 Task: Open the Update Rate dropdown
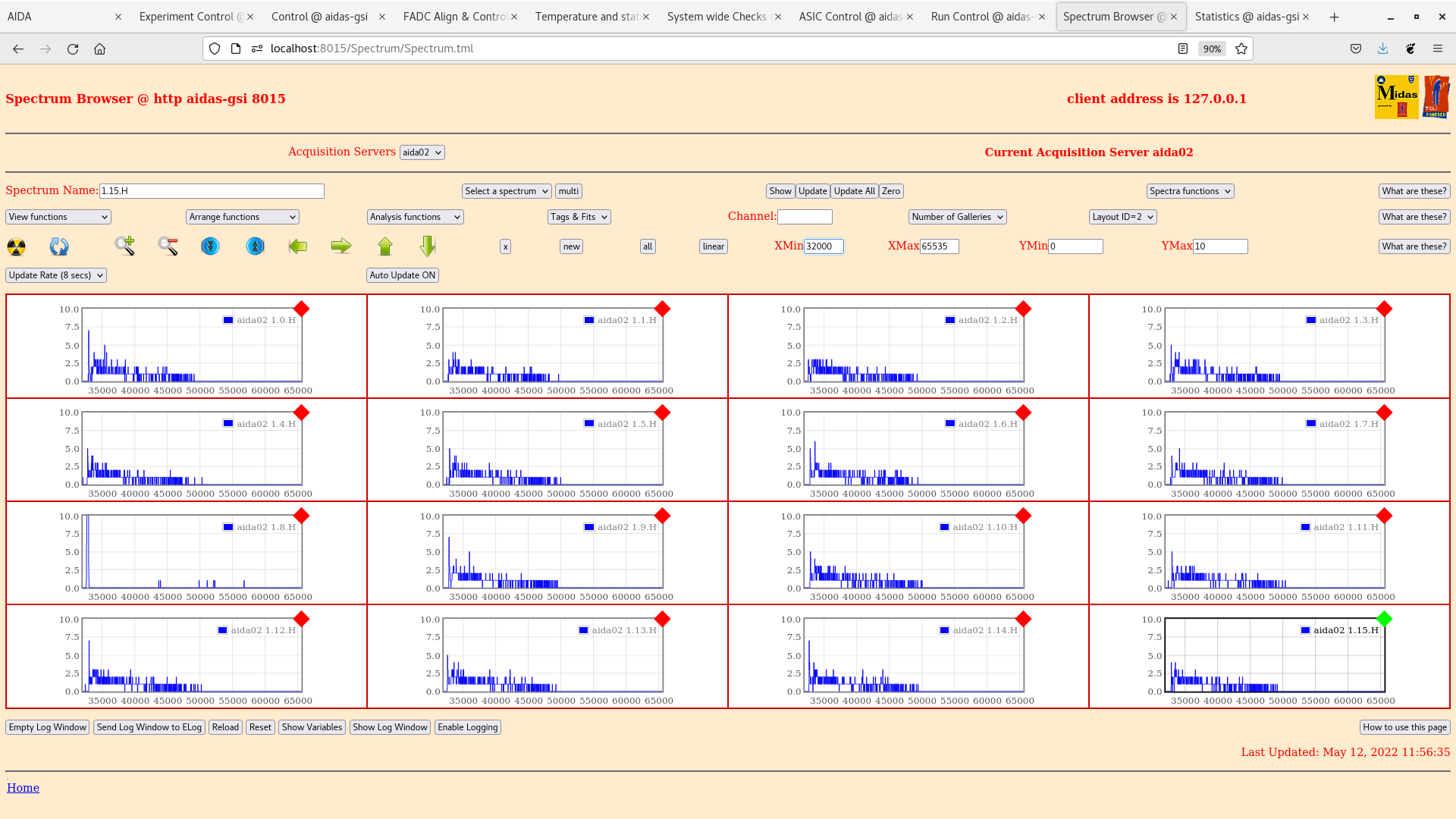point(56,275)
